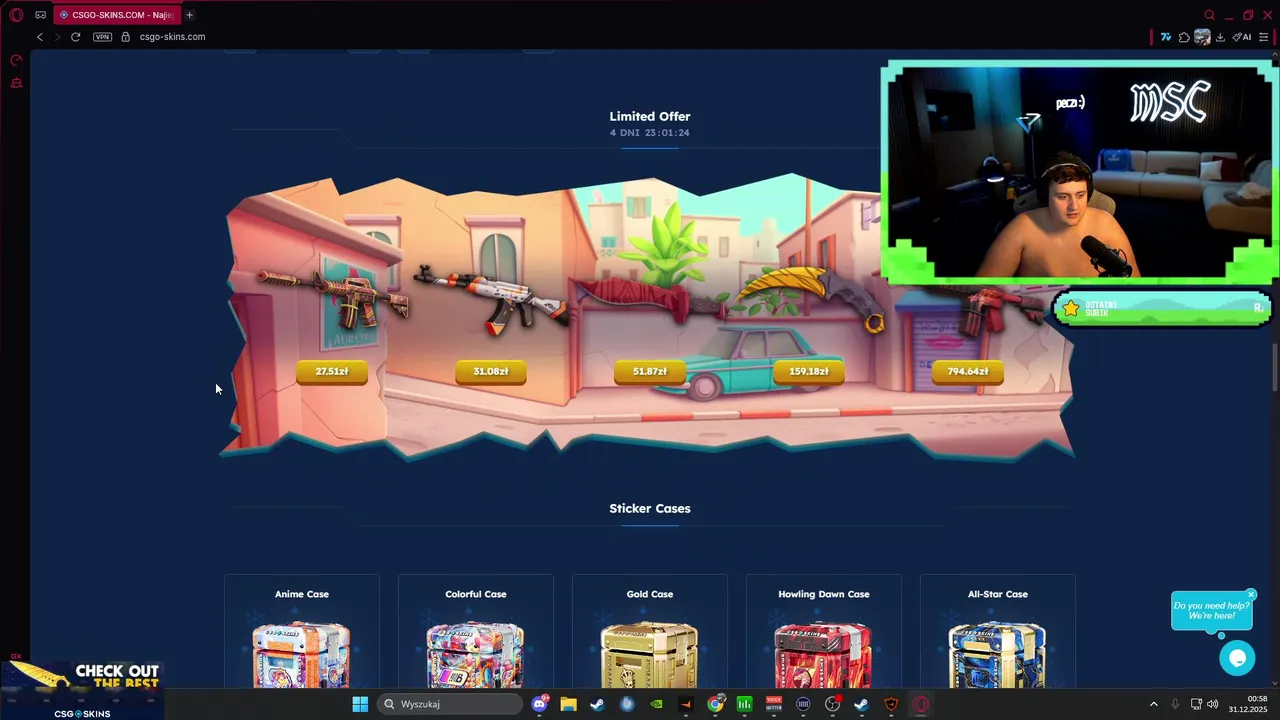Open the Opera AI assistant button
The width and height of the screenshot is (1280, 720).
tap(1242, 37)
